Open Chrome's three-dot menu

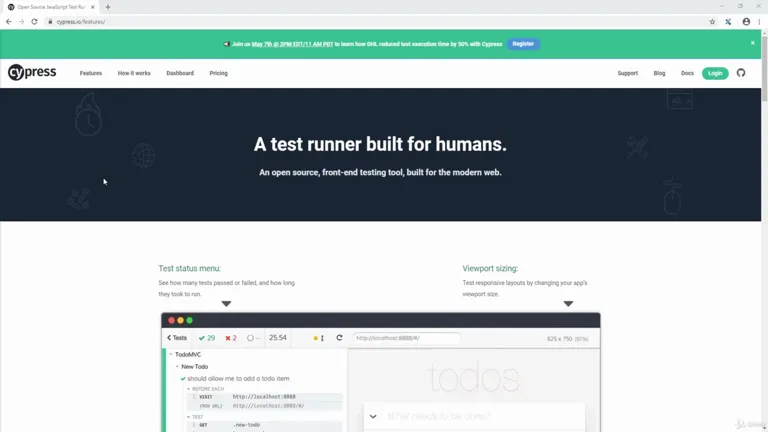[x=759, y=22]
